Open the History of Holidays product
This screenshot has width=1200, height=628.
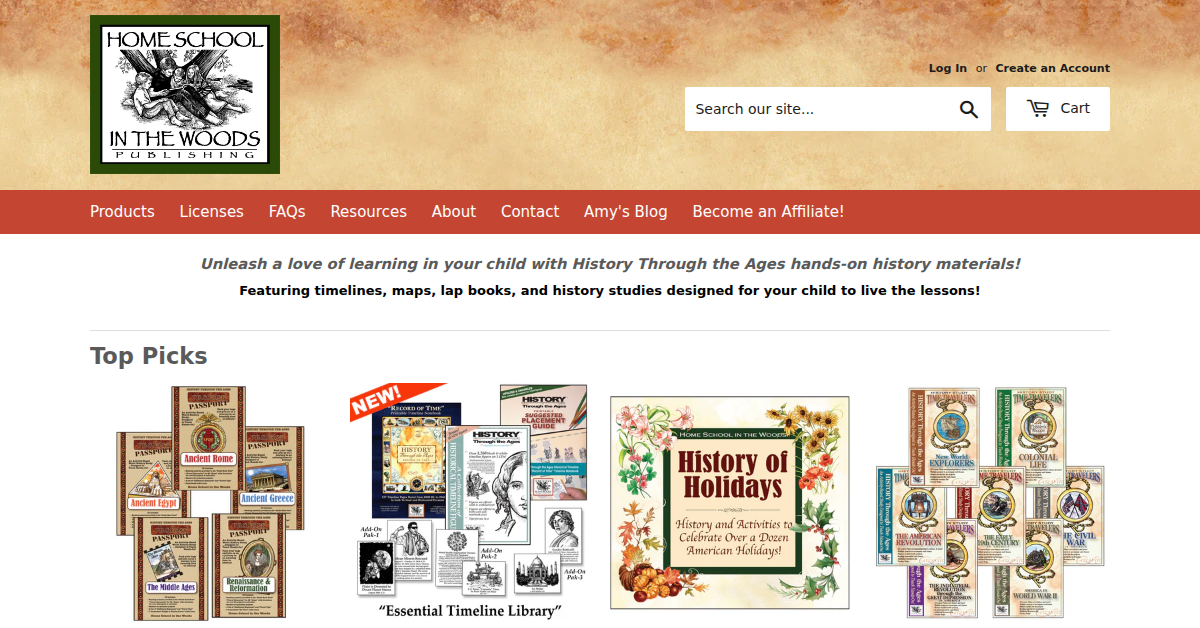[730, 503]
